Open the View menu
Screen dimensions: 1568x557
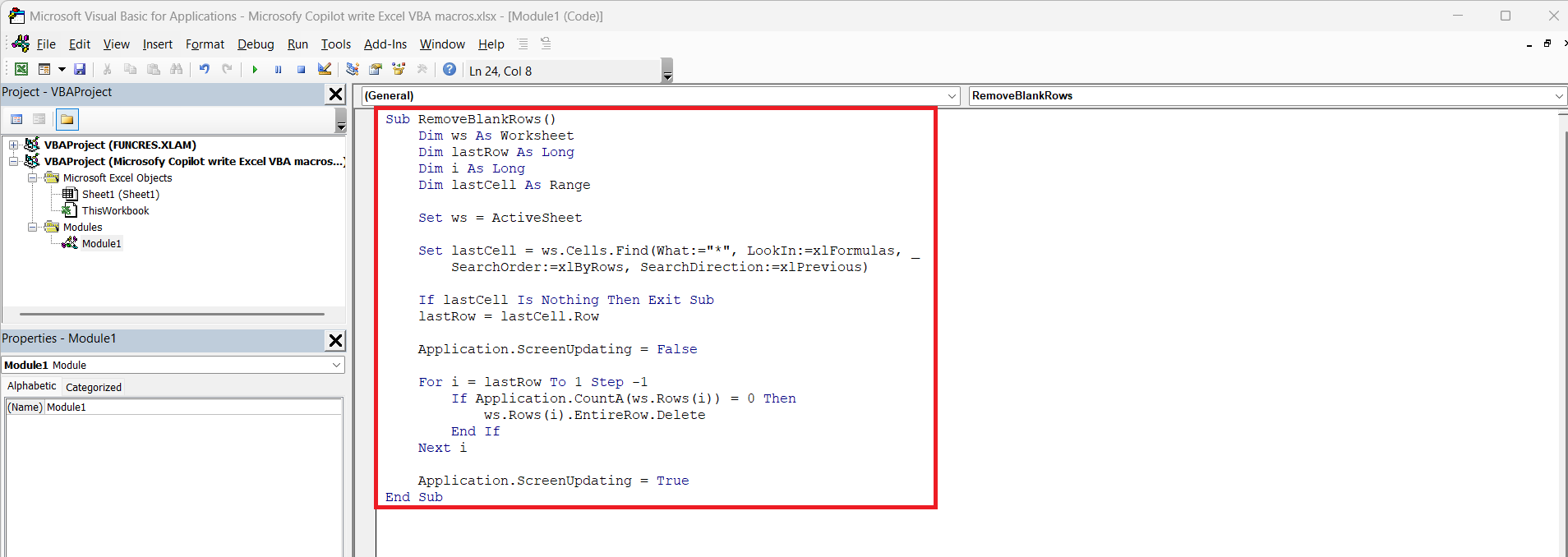pos(116,44)
